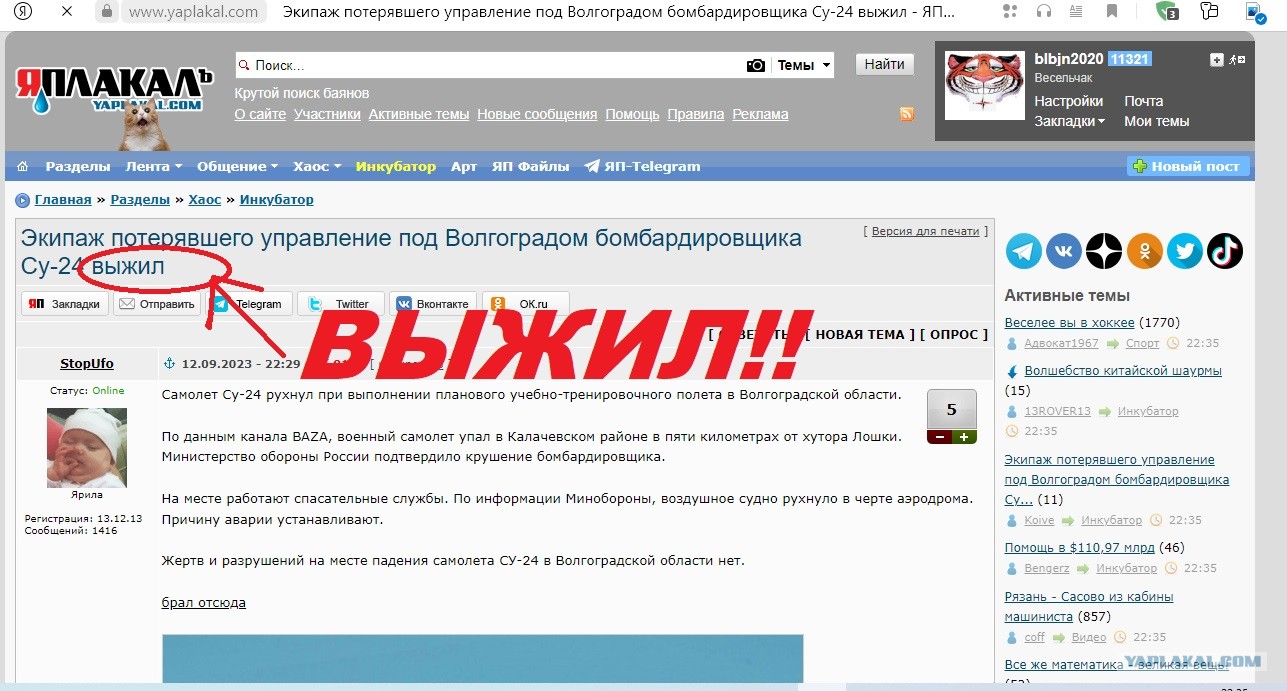Upvote the post with green plus
1287x691 pixels.
[964, 437]
